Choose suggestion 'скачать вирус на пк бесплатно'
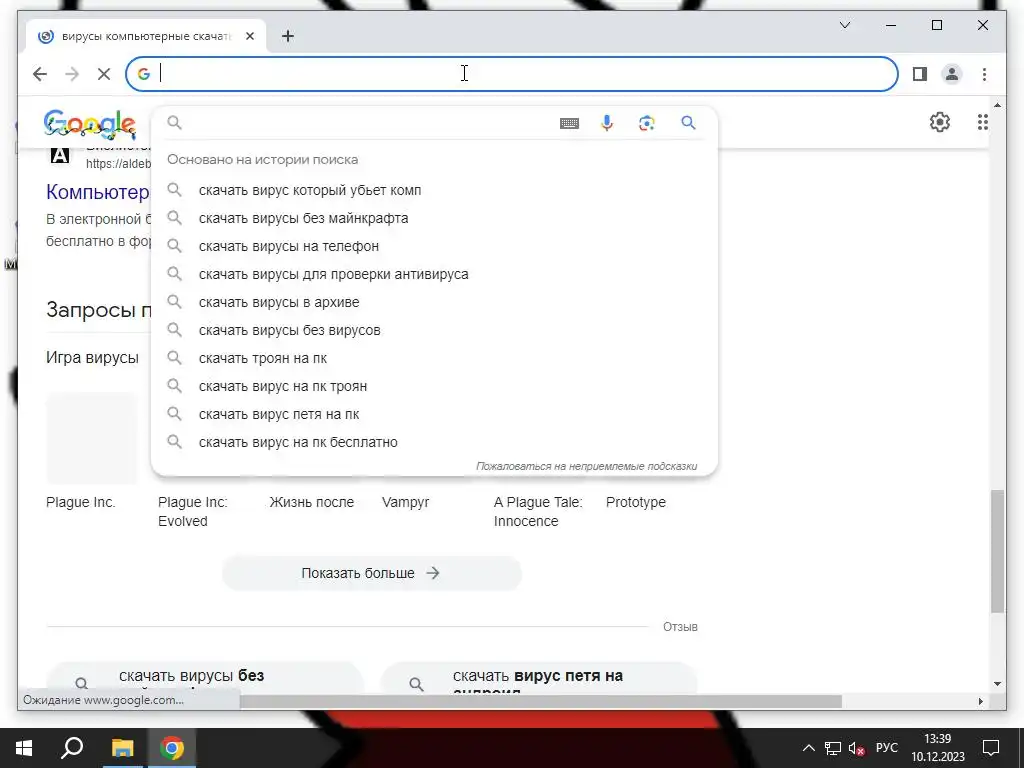 pyautogui.click(x=434, y=443)
